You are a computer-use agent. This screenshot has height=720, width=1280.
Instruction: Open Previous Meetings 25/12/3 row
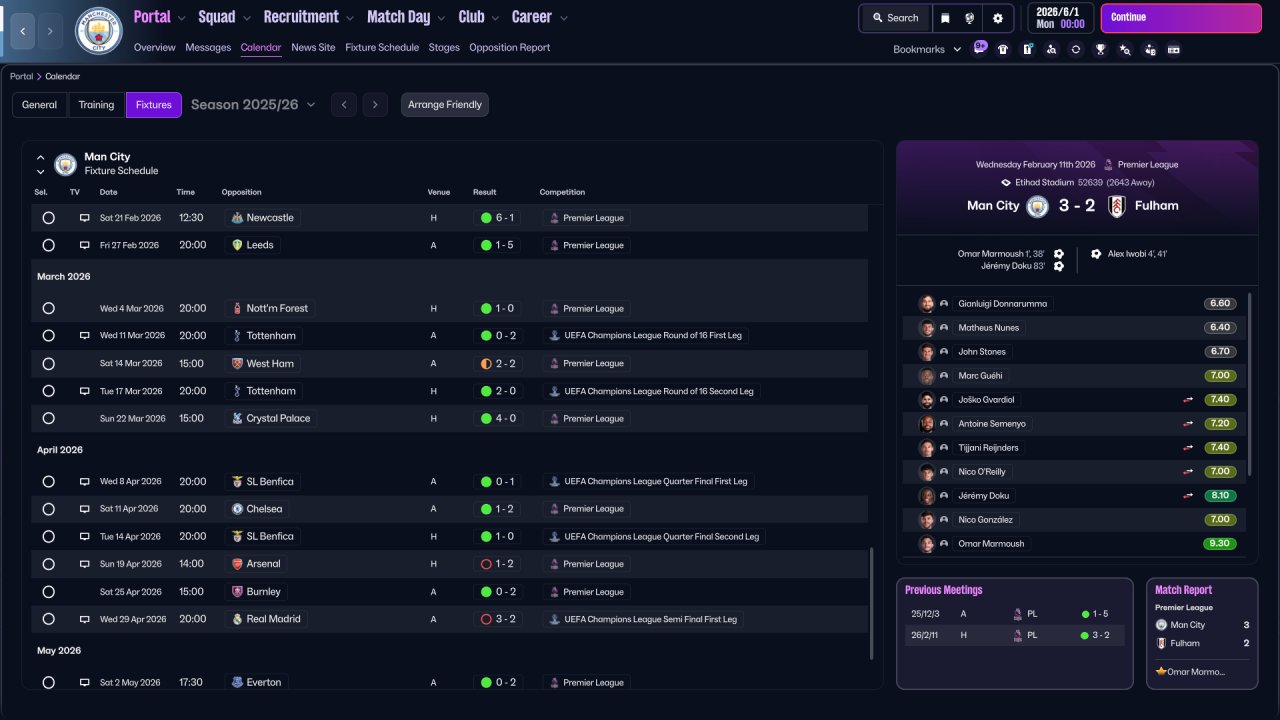[1015, 614]
